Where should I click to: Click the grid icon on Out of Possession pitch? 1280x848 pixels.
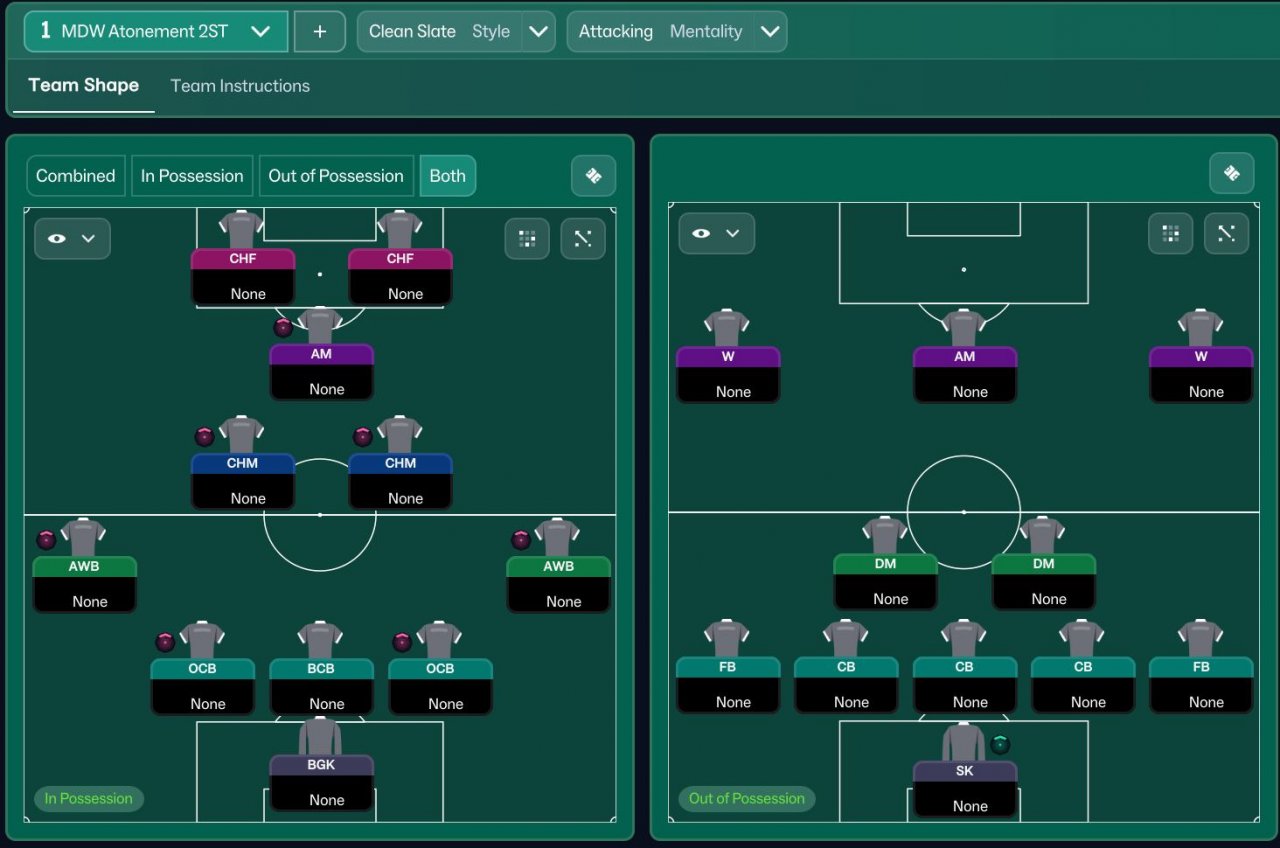[x=1171, y=233]
